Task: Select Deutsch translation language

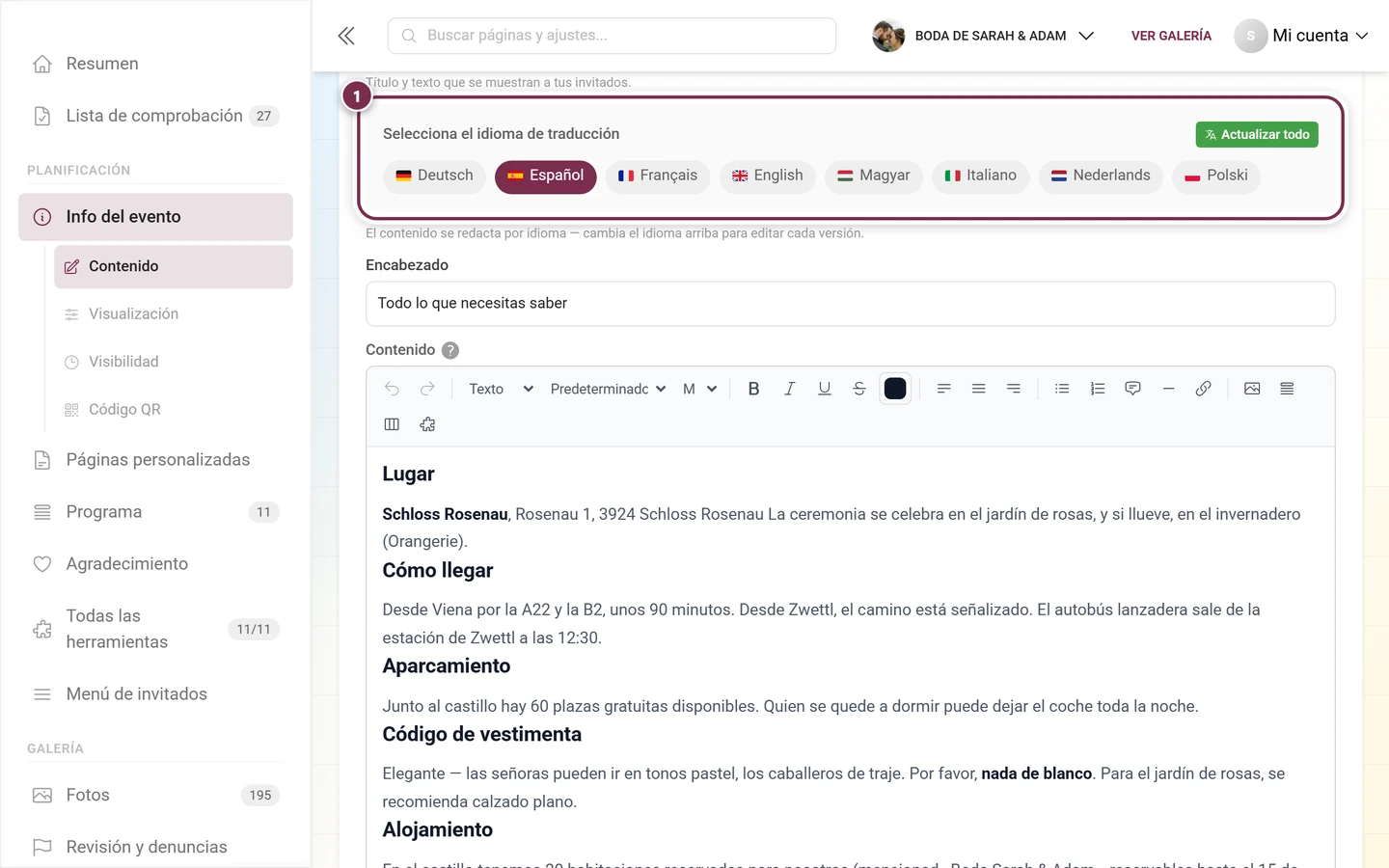Action: tap(434, 176)
